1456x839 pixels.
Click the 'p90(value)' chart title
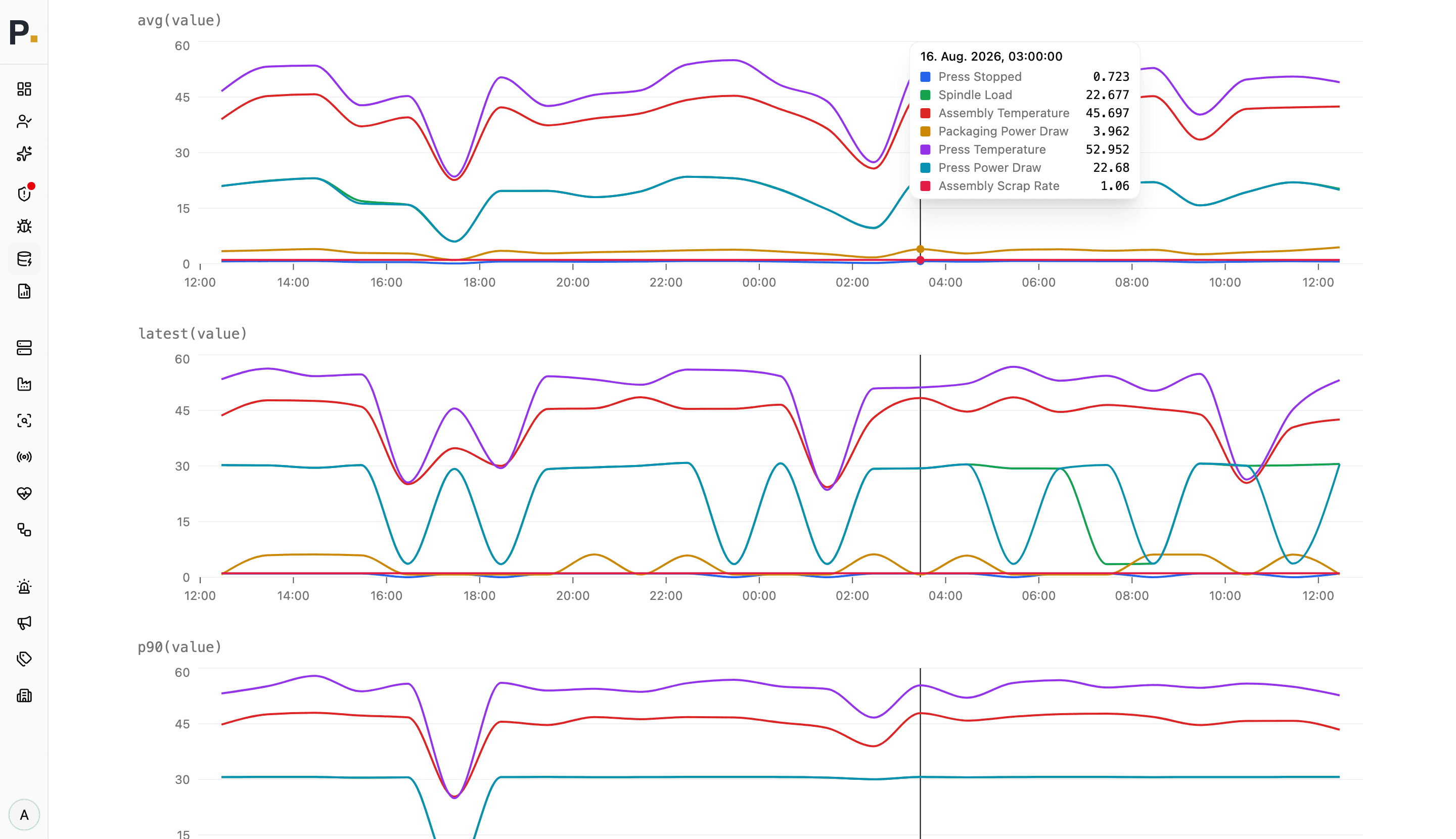pyautogui.click(x=179, y=647)
